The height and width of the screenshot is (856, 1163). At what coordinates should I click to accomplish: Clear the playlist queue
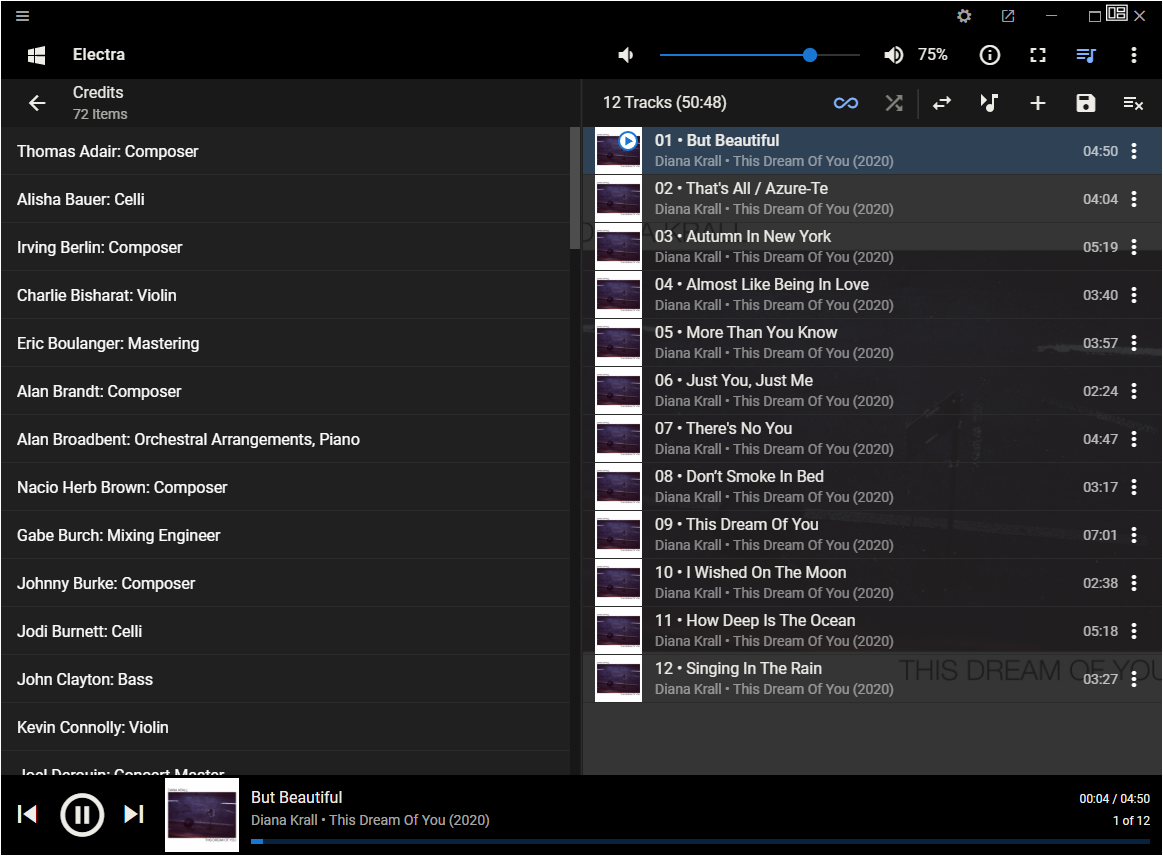(x=1133, y=103)
